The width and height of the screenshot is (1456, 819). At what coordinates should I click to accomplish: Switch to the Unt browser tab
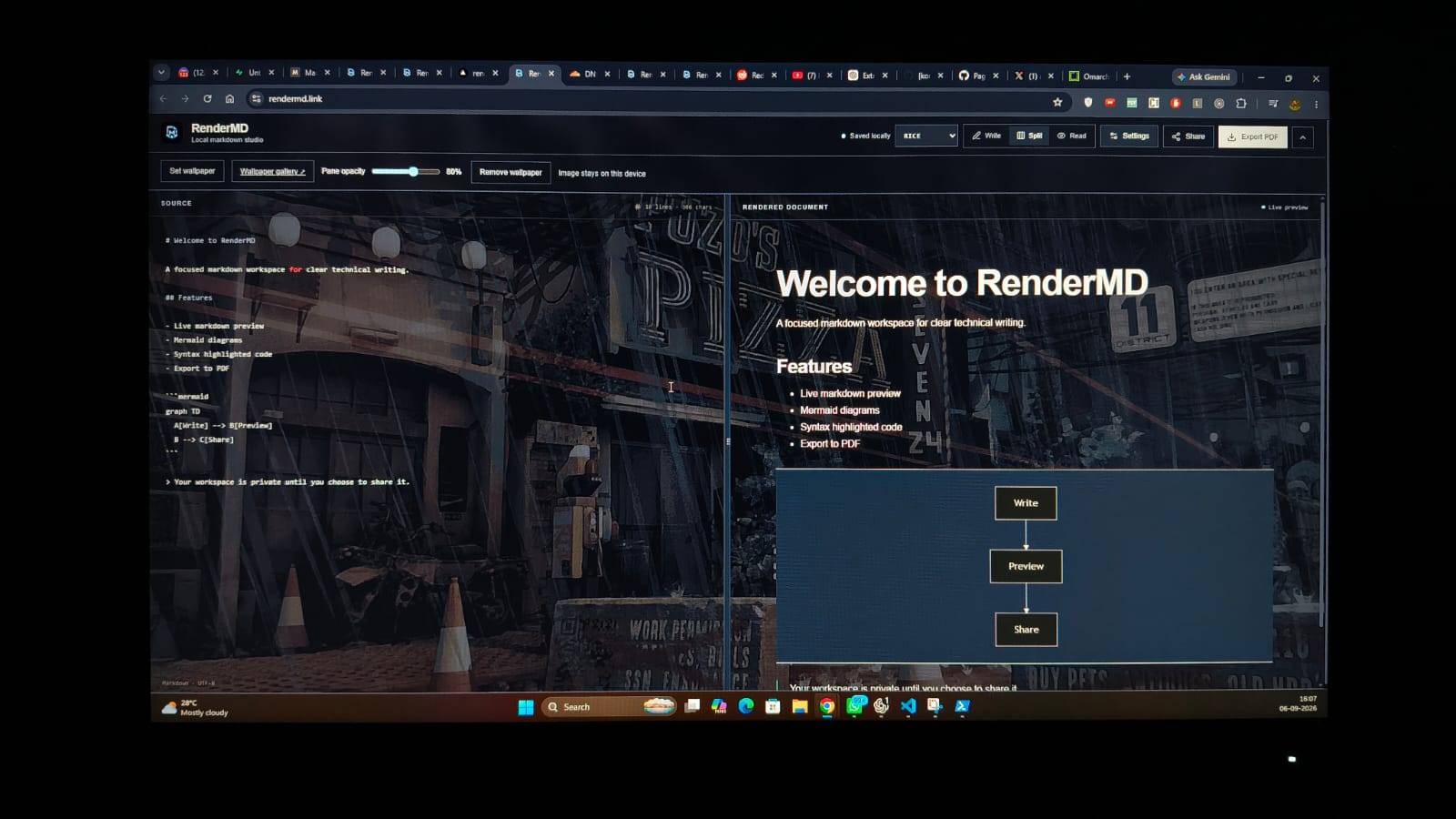(x=254, y=72)
